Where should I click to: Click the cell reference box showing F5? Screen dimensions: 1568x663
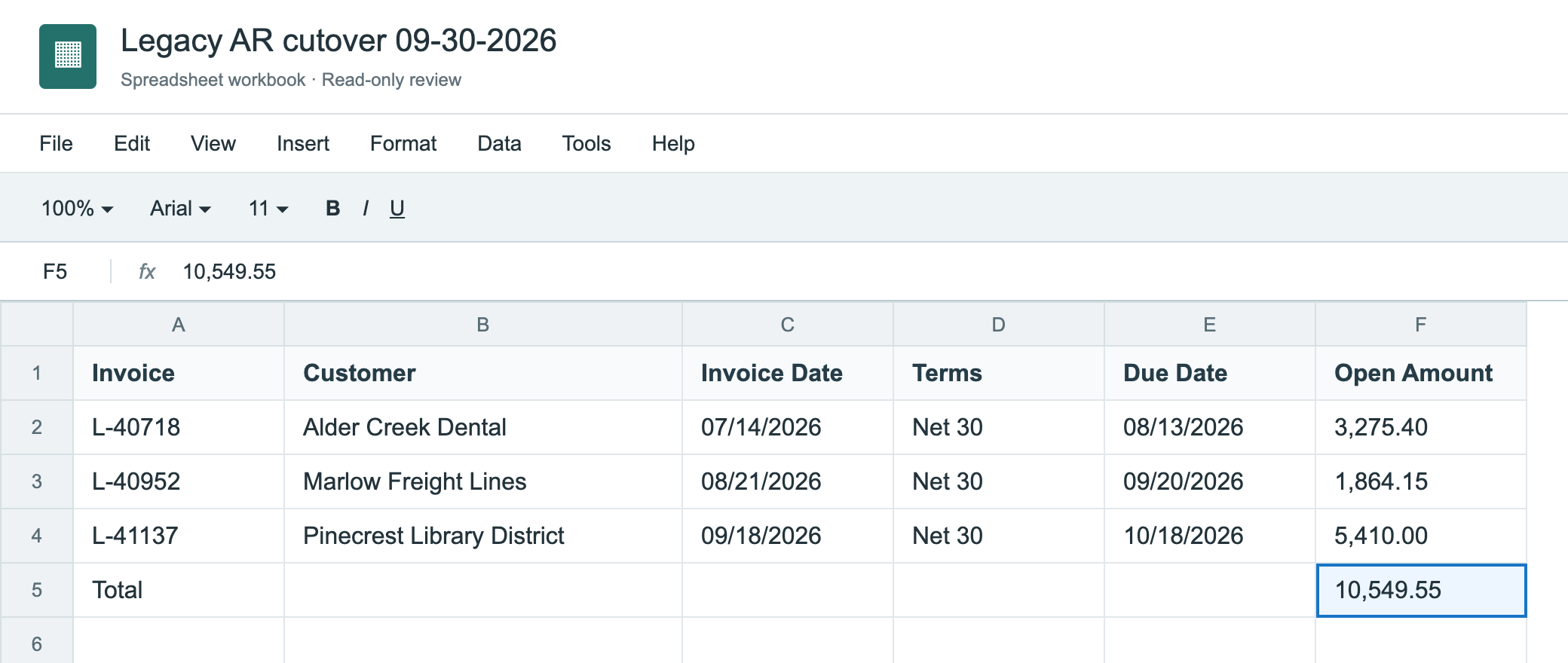[55, 271]
